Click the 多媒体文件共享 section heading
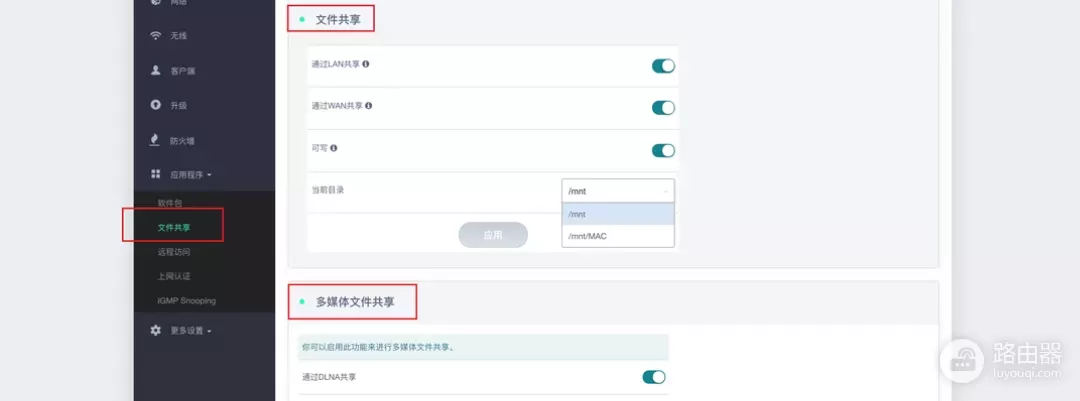The height and width of the screenshot is (401, 1080). (355, 302)
